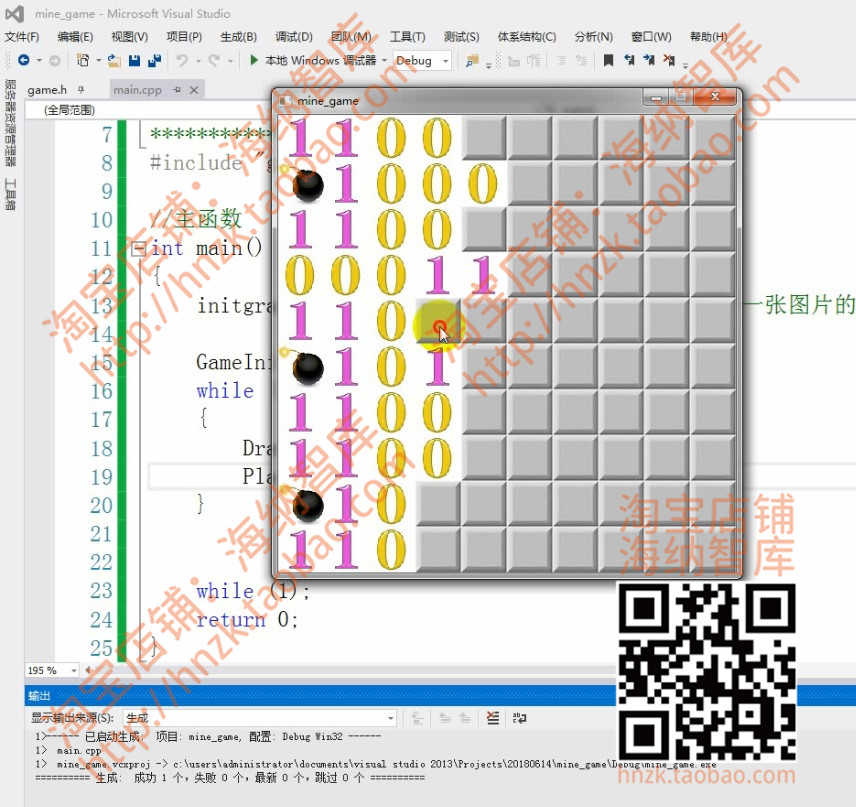
Task: Open the 服务器资源管理器 side tab
Action: (x=10, y=123)
